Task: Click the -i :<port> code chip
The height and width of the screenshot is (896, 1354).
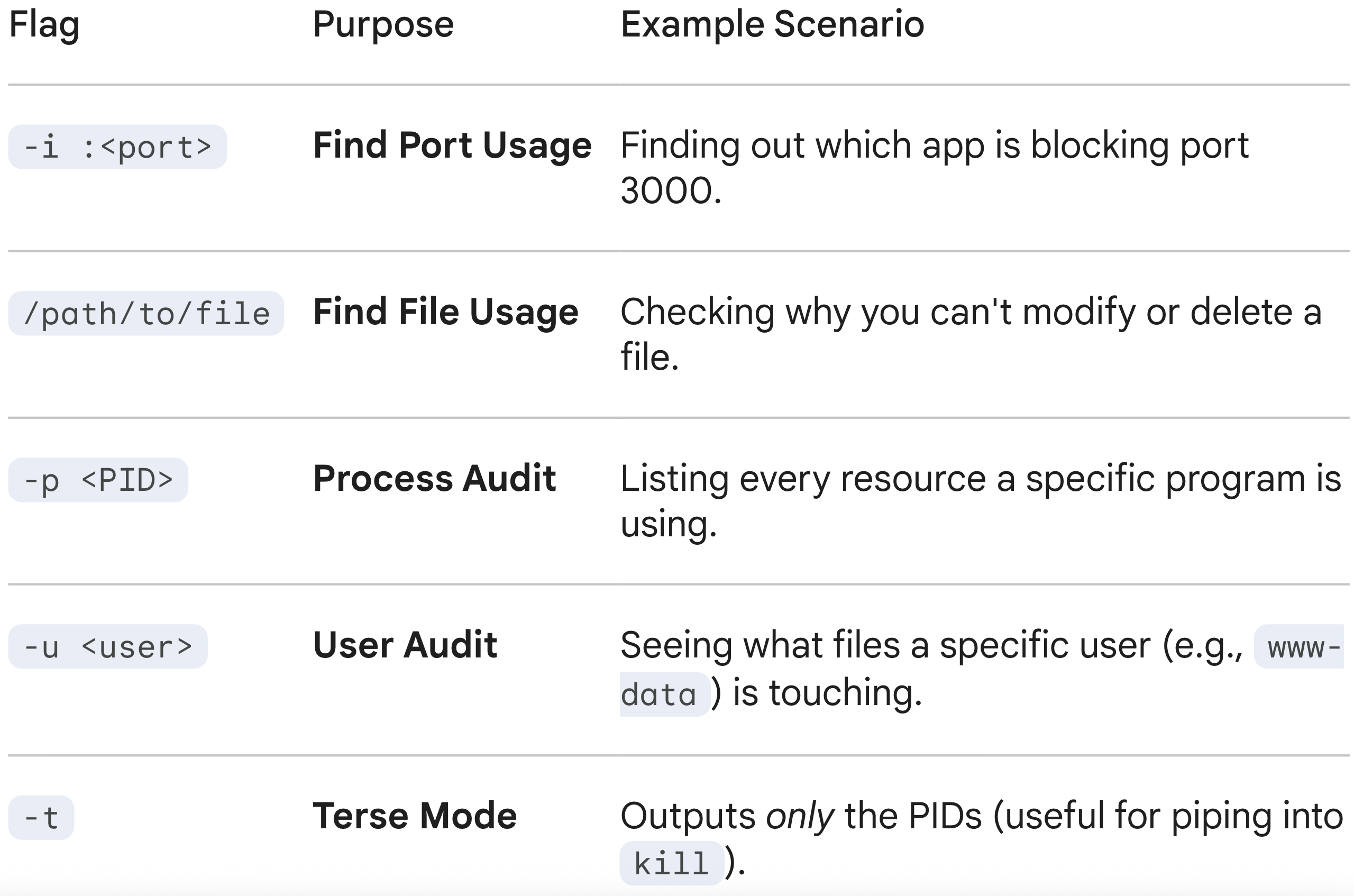Action: click(x=117, y=148)
